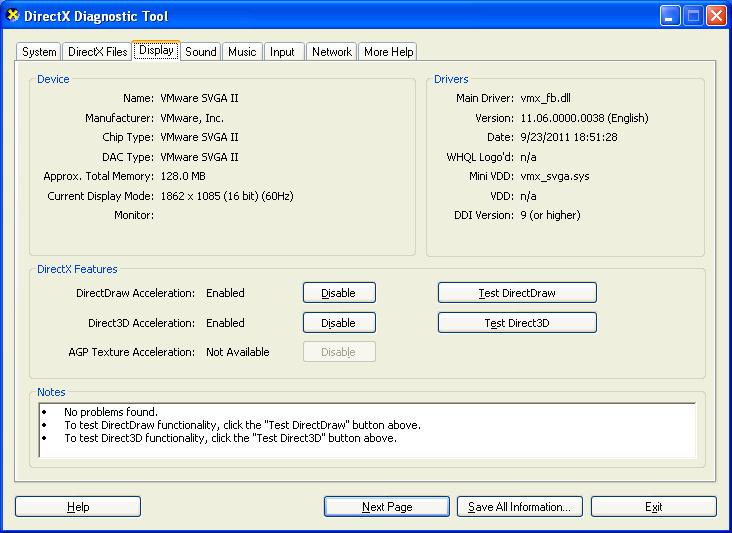Click display mode '1862 x 1085 (16 bit) (60Hz)'

tap(227, 196)
